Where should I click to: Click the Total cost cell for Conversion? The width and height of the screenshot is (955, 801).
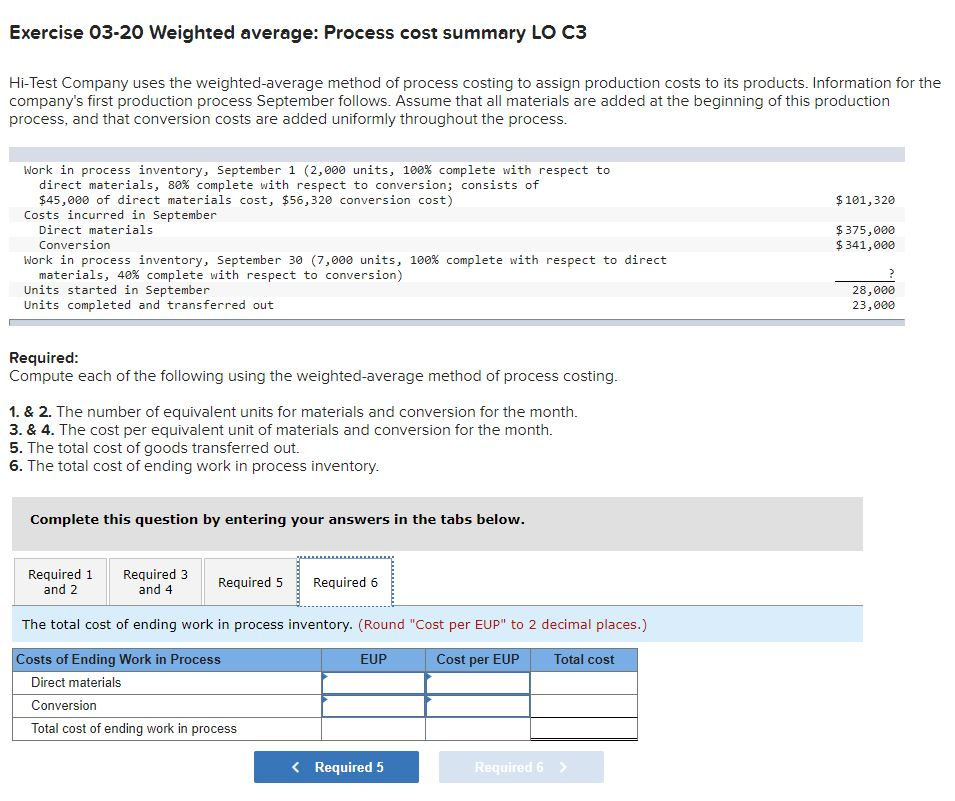click(584, 706)
